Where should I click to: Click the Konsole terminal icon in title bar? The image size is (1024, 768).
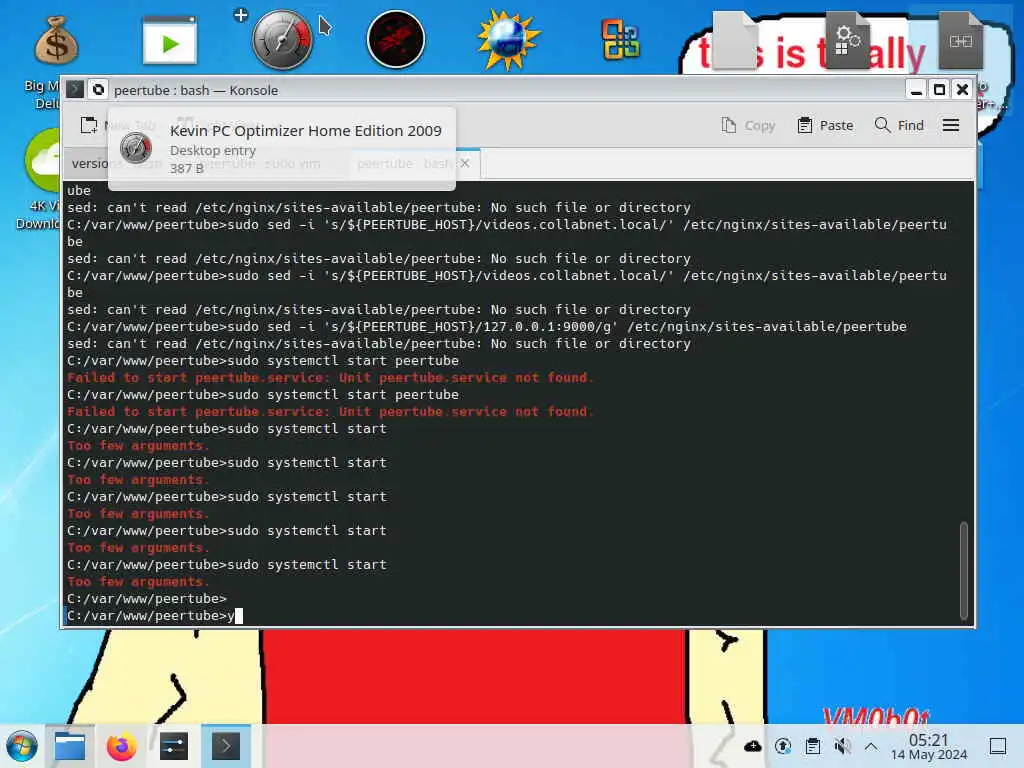pyautogui.click(x=75, y=89)
